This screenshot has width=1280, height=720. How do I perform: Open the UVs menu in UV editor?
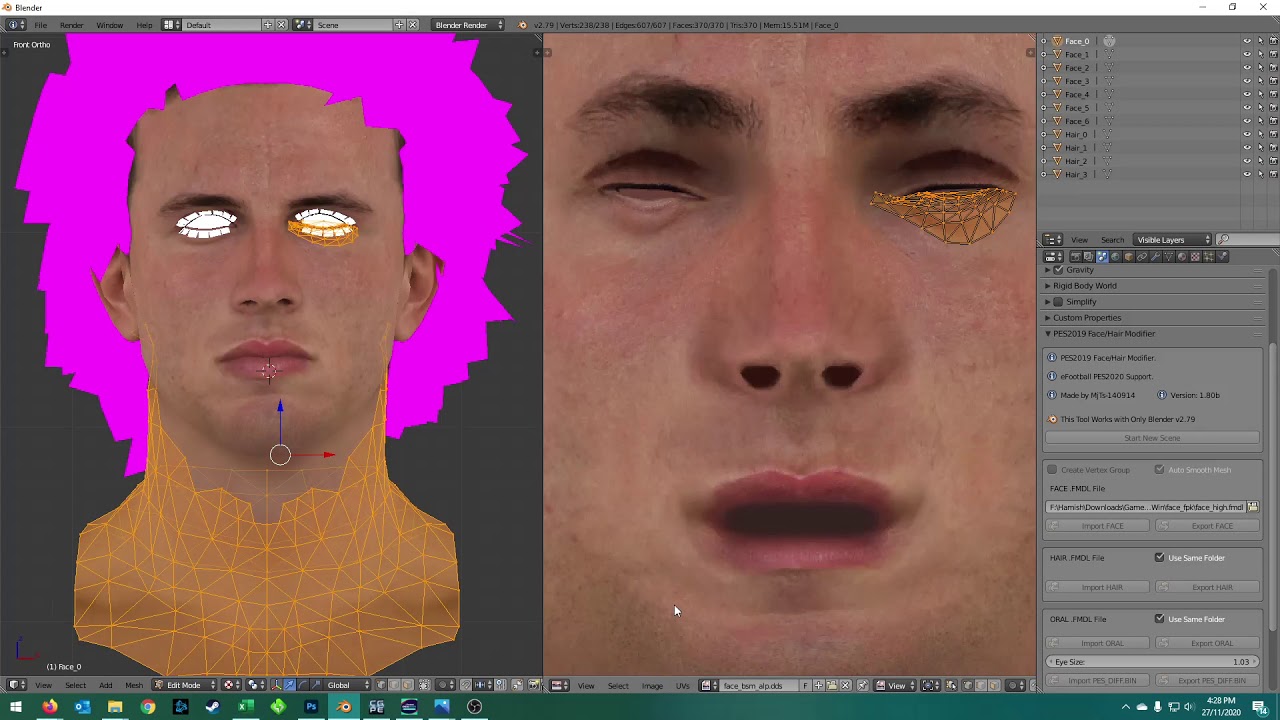pos(682,685)
